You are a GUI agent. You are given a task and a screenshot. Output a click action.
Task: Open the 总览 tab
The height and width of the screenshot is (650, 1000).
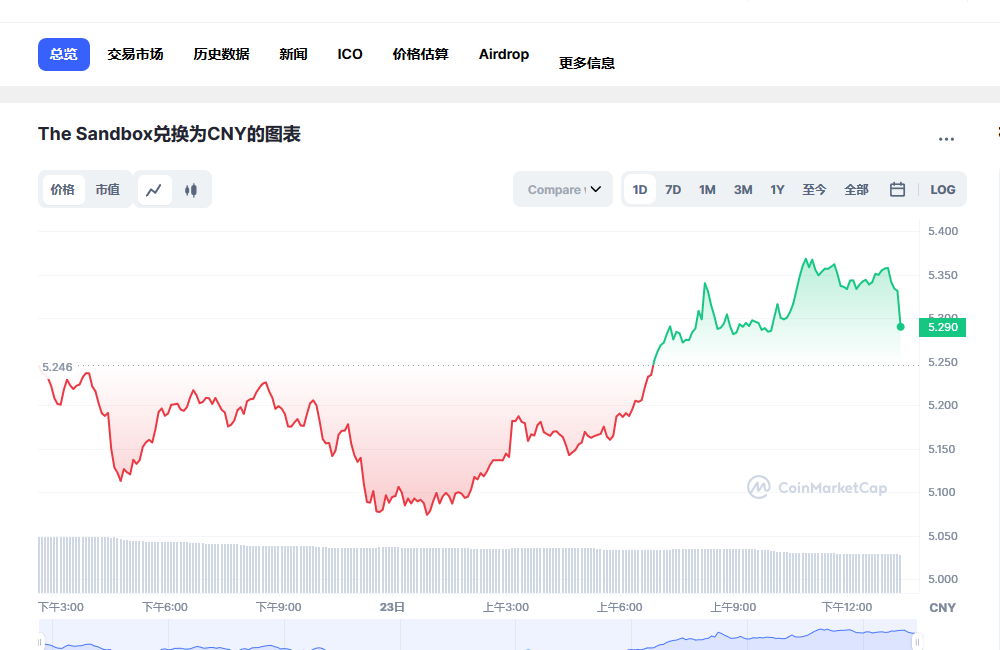coord(64,54)
